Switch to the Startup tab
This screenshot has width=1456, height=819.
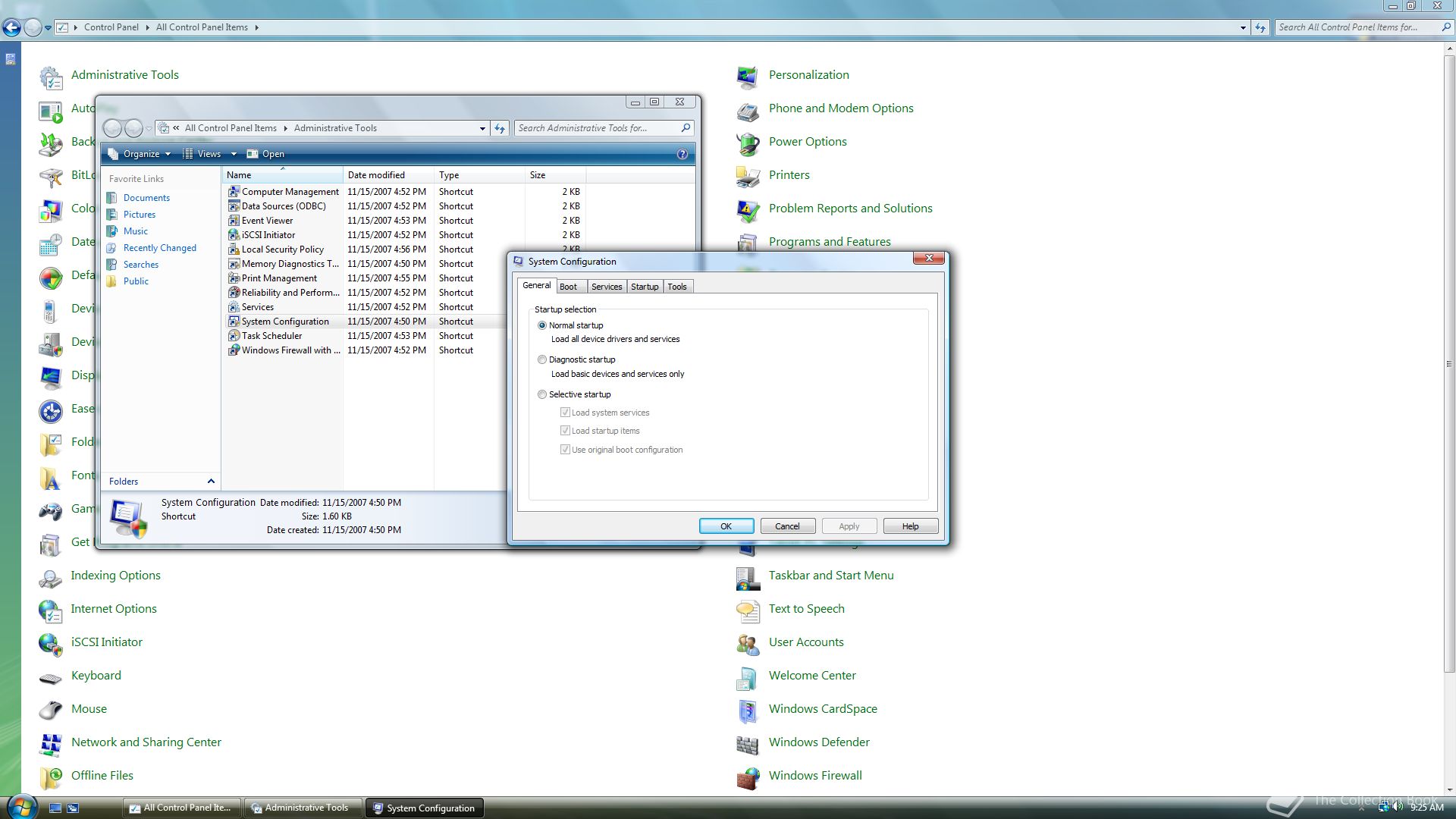pos(645,287)
